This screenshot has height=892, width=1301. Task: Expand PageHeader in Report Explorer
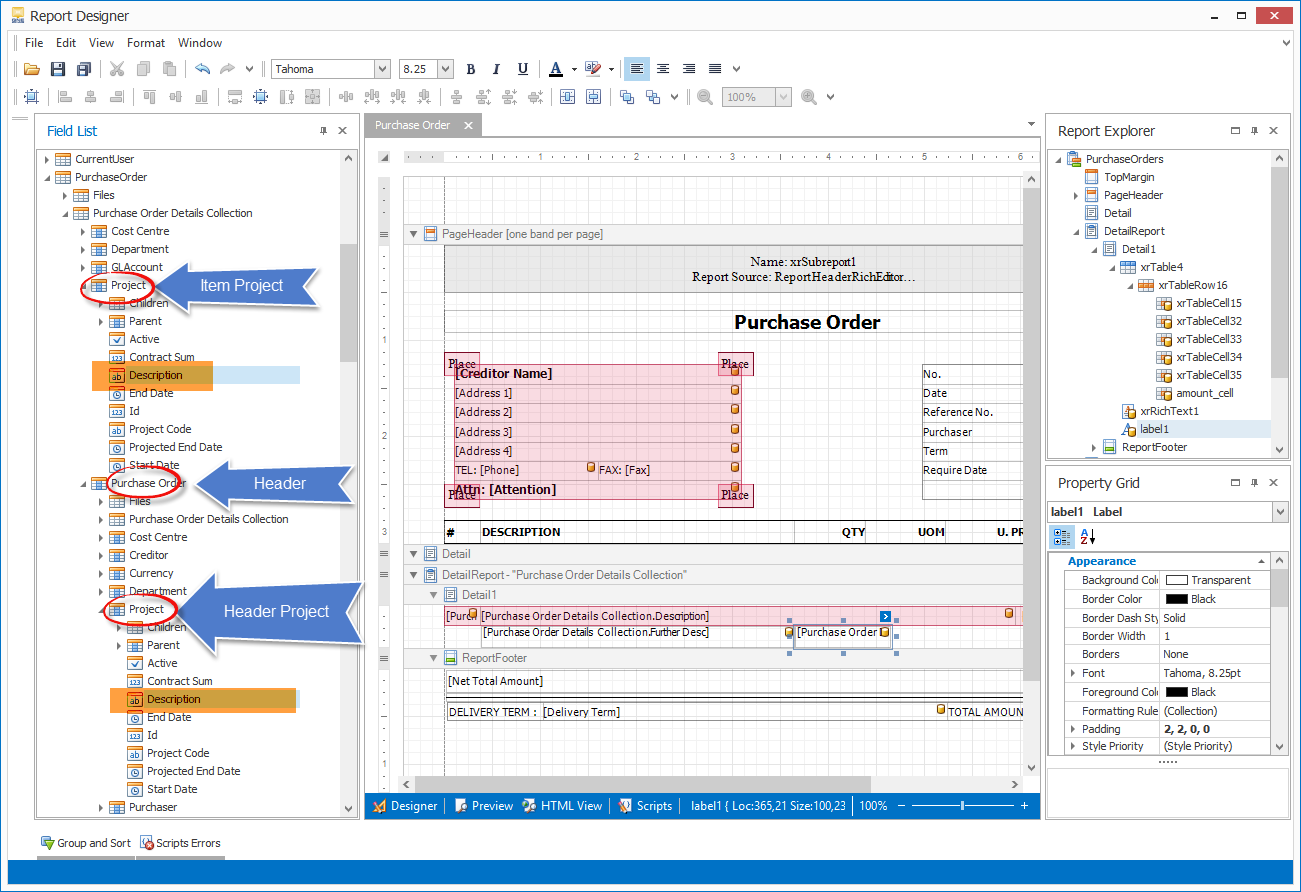1076,195
